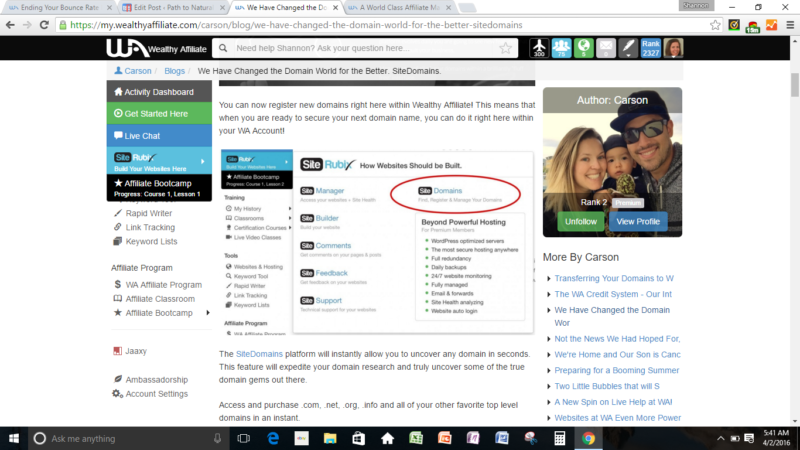Image resolution: width=800 pixels, height=450 pixels.
Task: Open Account Settings in sidebar
Action: point(156,394)
